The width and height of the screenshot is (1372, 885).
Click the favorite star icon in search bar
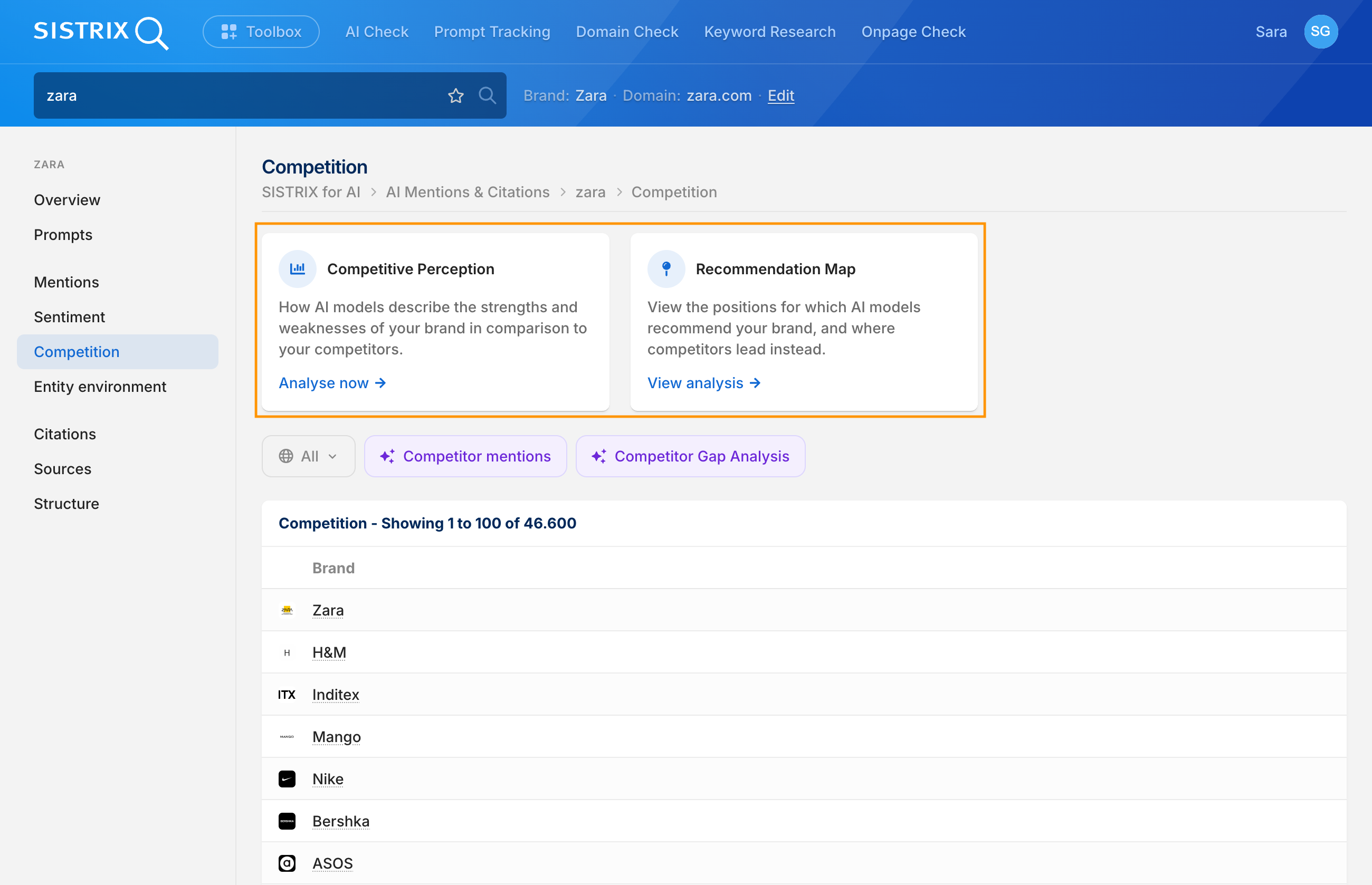pyautogui.click(x=455, y=95)
